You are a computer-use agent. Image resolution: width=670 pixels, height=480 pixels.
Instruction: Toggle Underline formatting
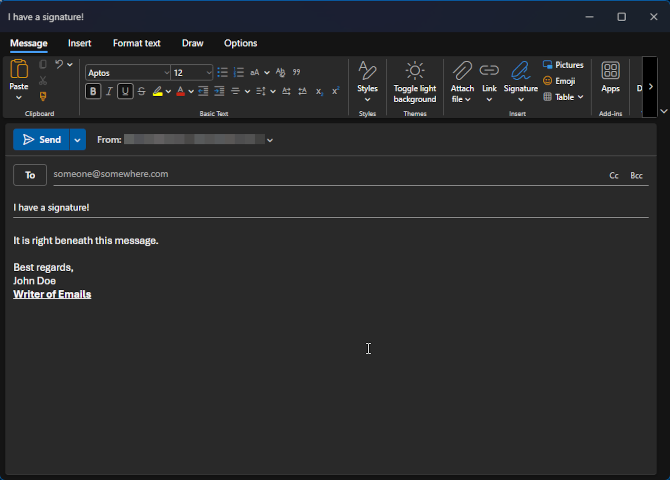point(125,91)
